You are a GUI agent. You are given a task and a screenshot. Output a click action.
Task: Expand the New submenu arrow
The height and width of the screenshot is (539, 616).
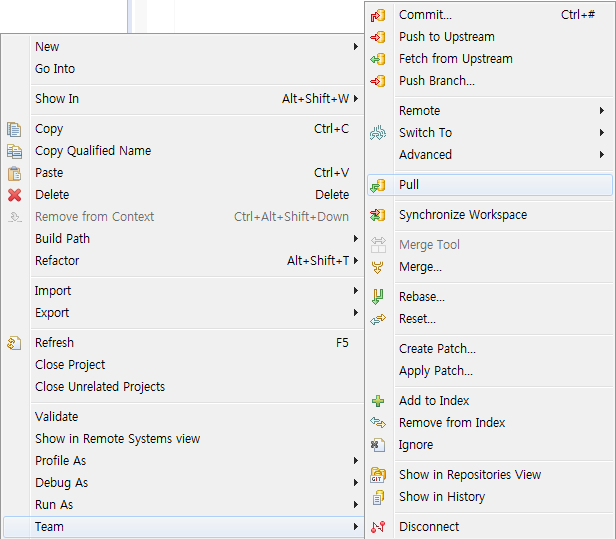356,47
